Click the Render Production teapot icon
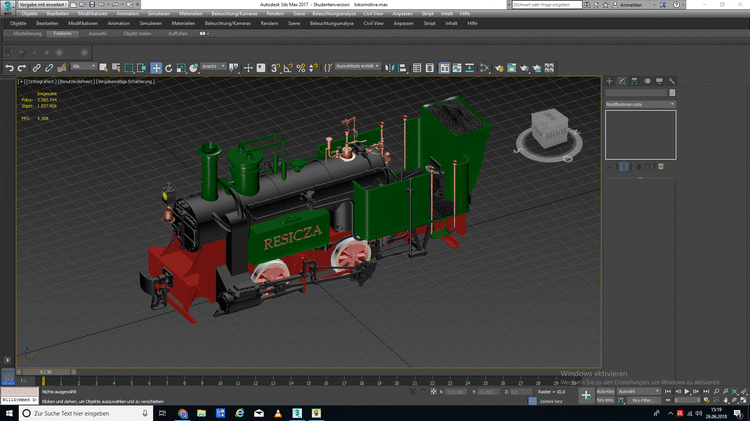 524,68
